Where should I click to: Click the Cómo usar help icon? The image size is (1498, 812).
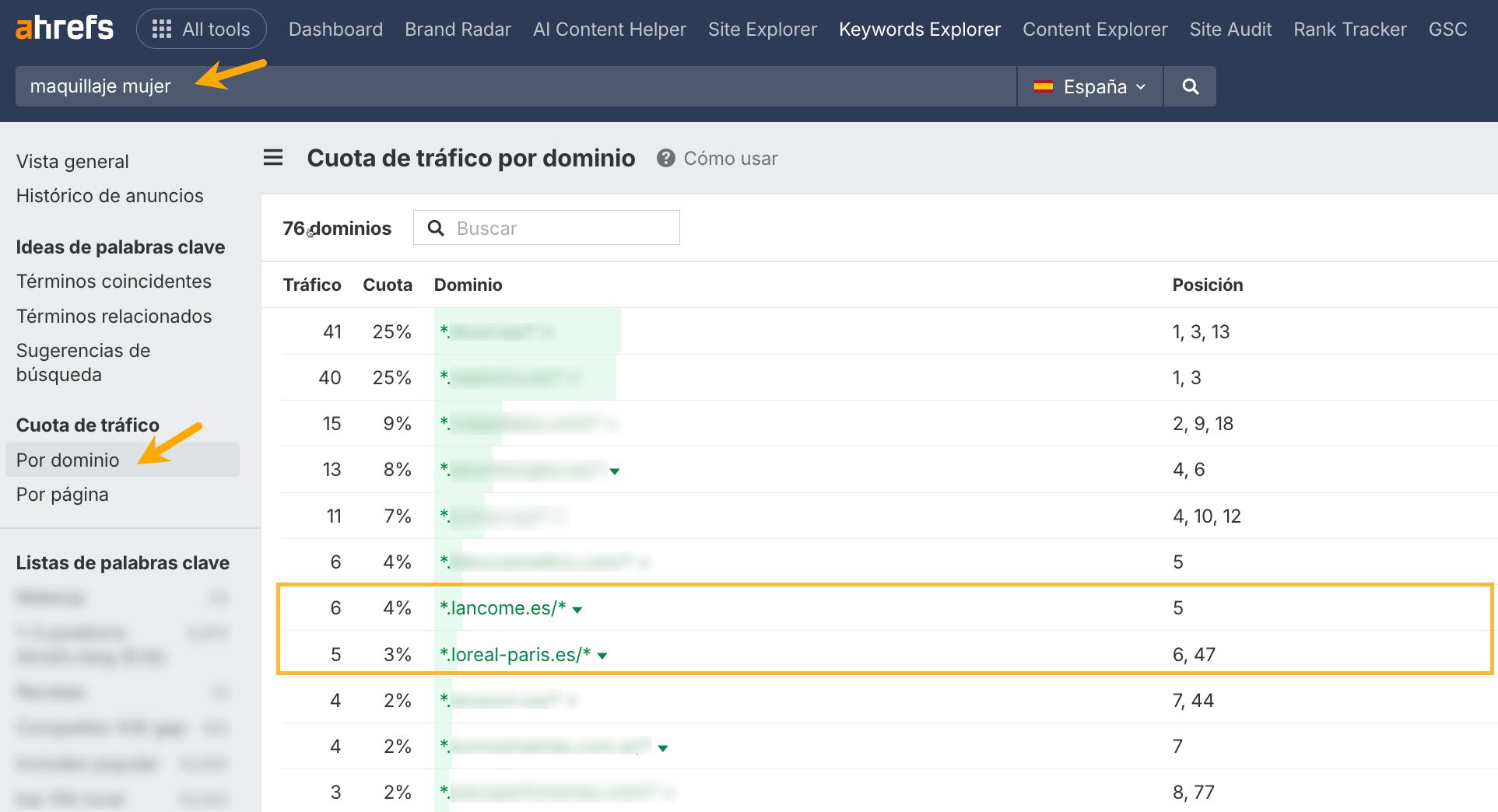[665, 159]
